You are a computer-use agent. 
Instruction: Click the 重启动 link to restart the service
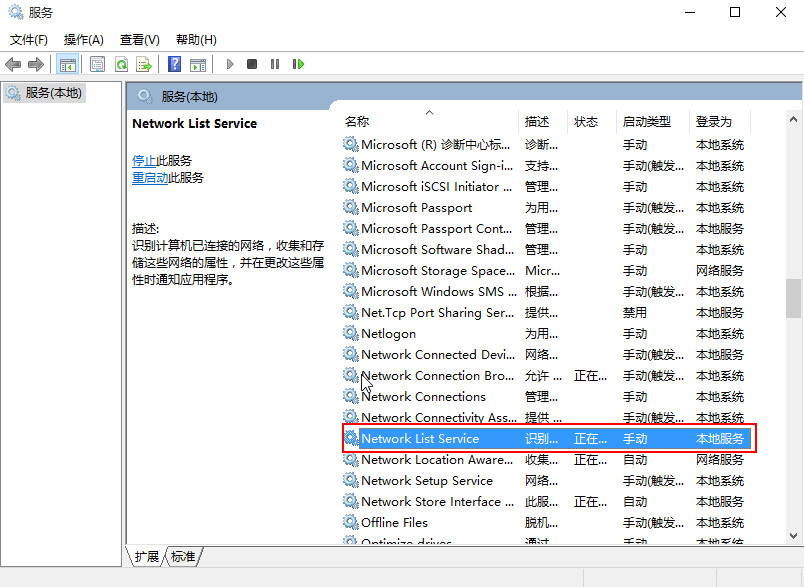pyautogui.click(x=150, y=177)
